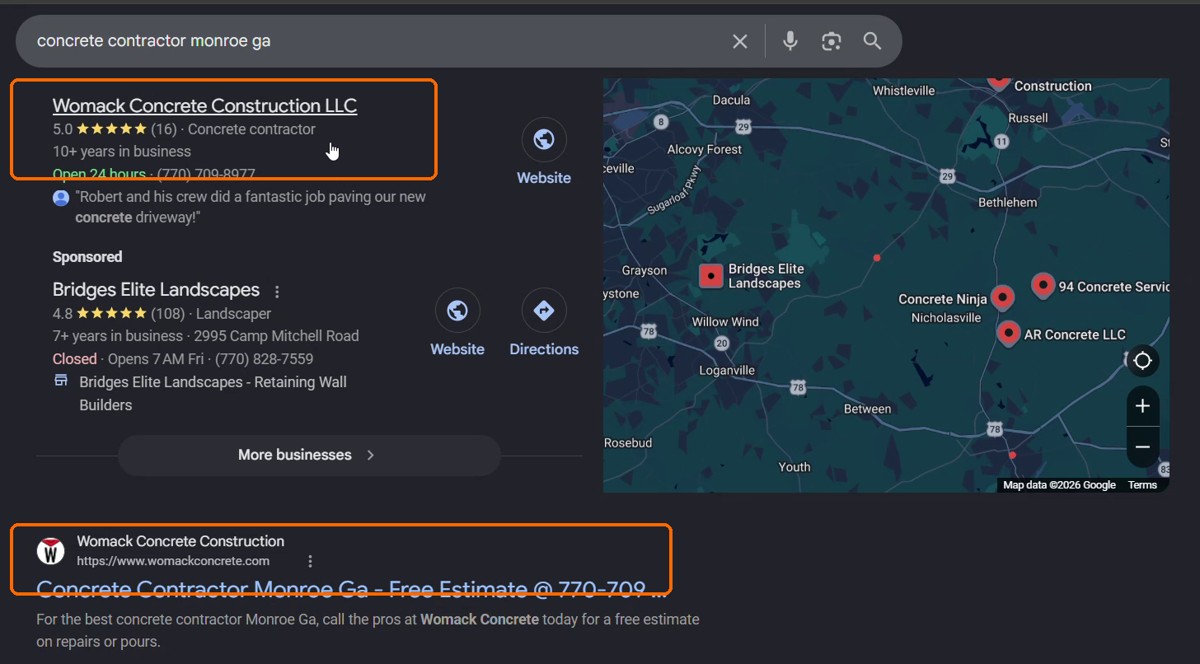Zoom out on the map
1200x664 pixels.
click(1143, 447)
